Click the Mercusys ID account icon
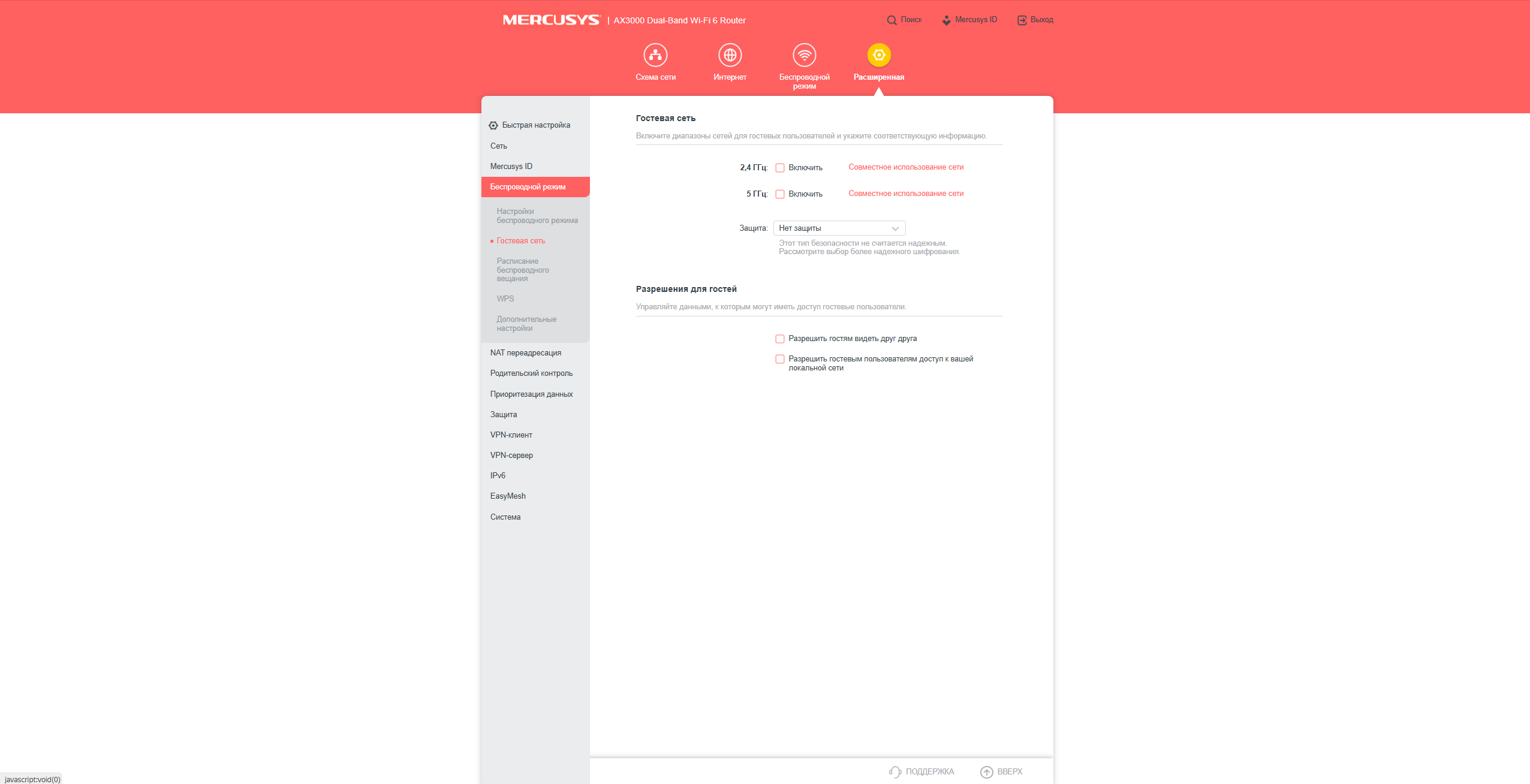 pyautogui.click(x=946, y=20)
